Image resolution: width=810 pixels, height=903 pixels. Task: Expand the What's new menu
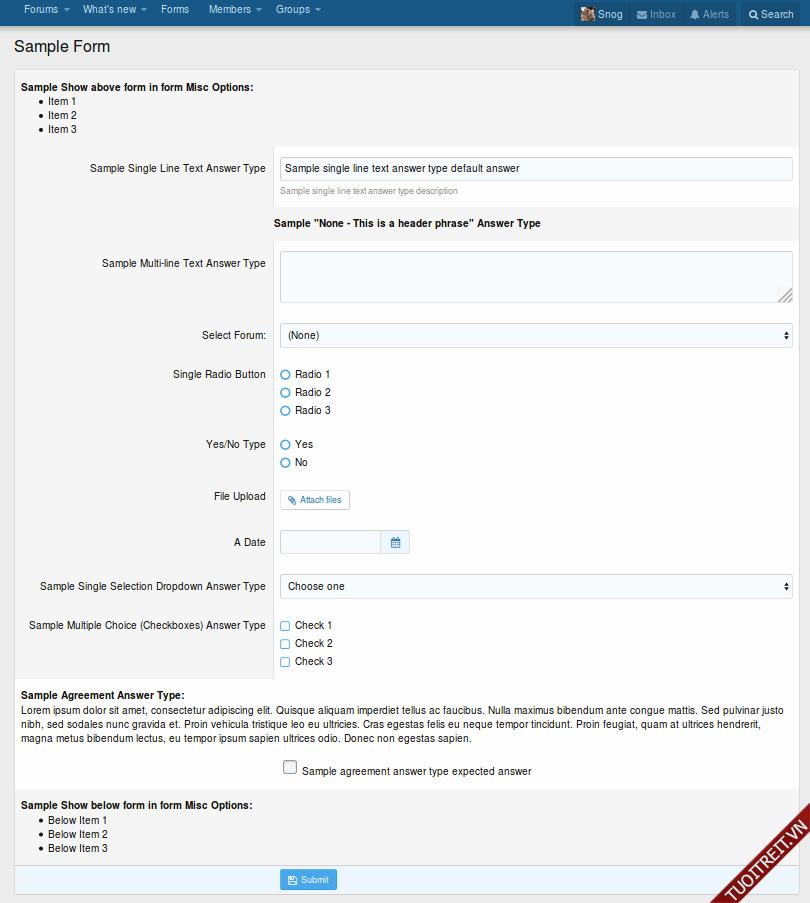pyautogui.click(x=114, y=10)
